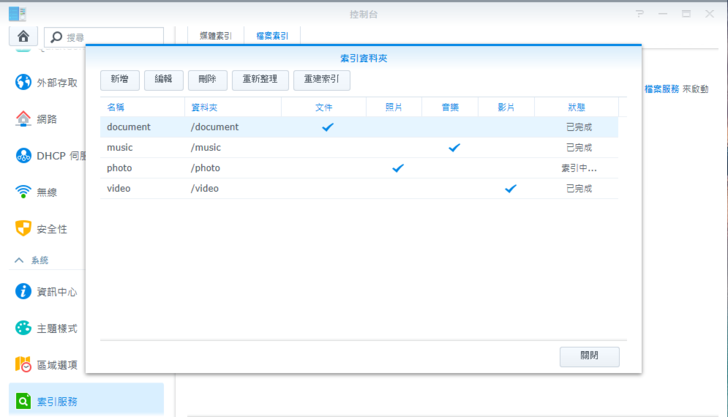The height and width of the screenshot is (417, 728).
Task: Toggle video row video type checkmark
Action: [511, 188]
